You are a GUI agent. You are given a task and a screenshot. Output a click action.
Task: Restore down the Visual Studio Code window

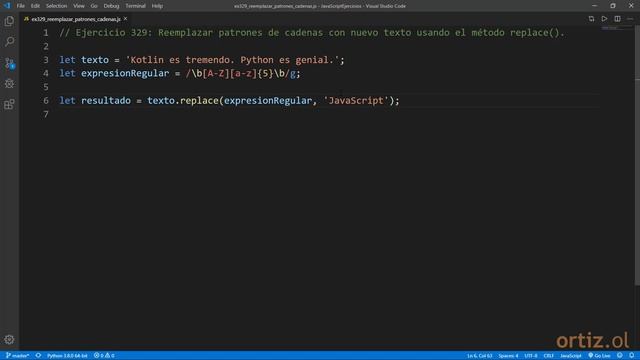613,6
